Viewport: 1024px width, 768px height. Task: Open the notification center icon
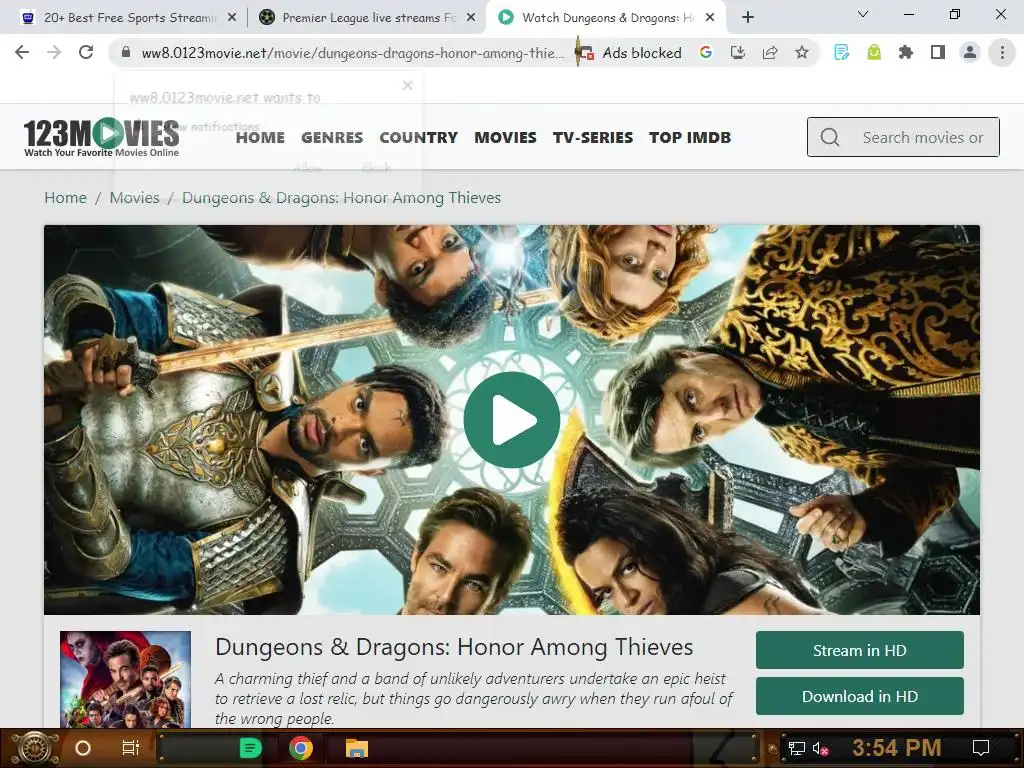pyautogui.click(x=981, y=748)
